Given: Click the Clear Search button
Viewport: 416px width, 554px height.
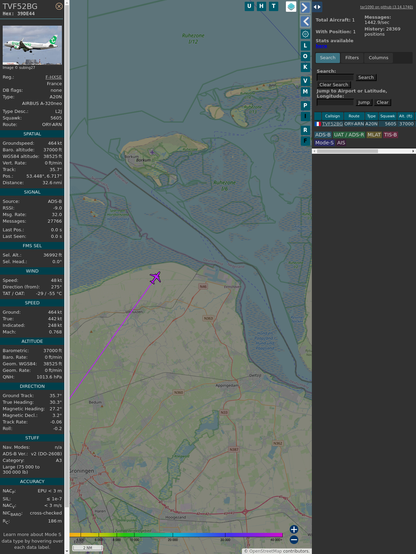Looking at the screenshot, I should [334, 84].
